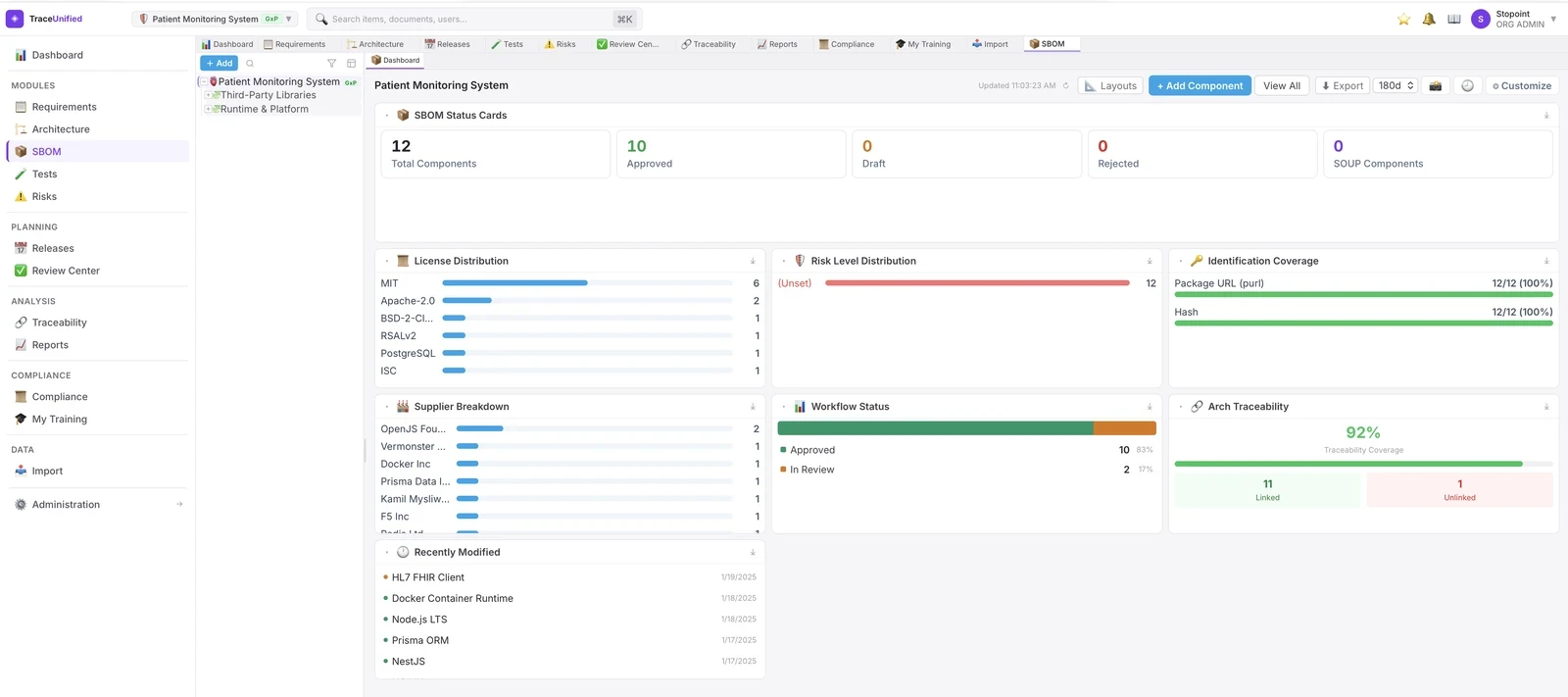Click the Customize button
Image resolution: width=1568 pixels, height=697 pixels.
1522,85
